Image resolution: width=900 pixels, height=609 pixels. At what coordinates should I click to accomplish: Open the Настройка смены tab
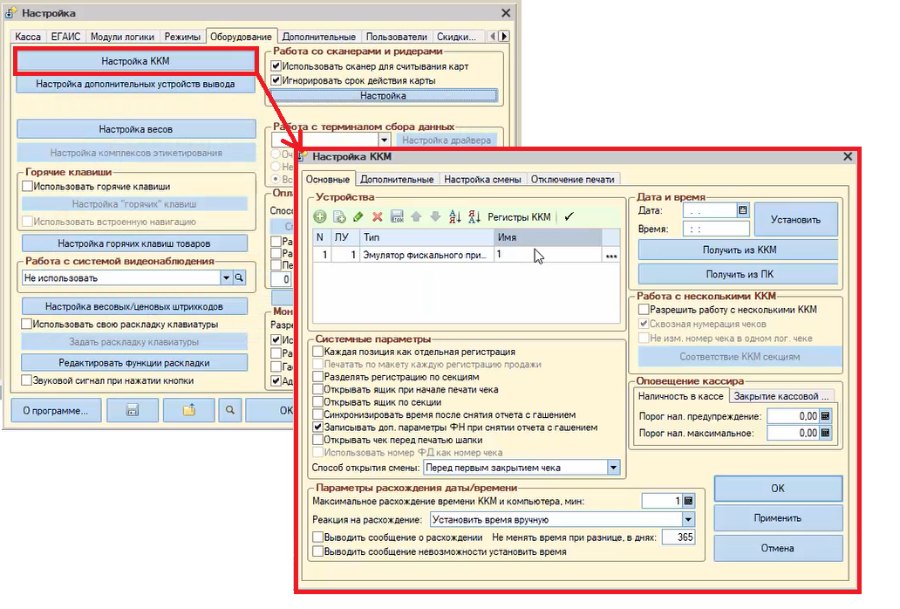click(483, 180)
